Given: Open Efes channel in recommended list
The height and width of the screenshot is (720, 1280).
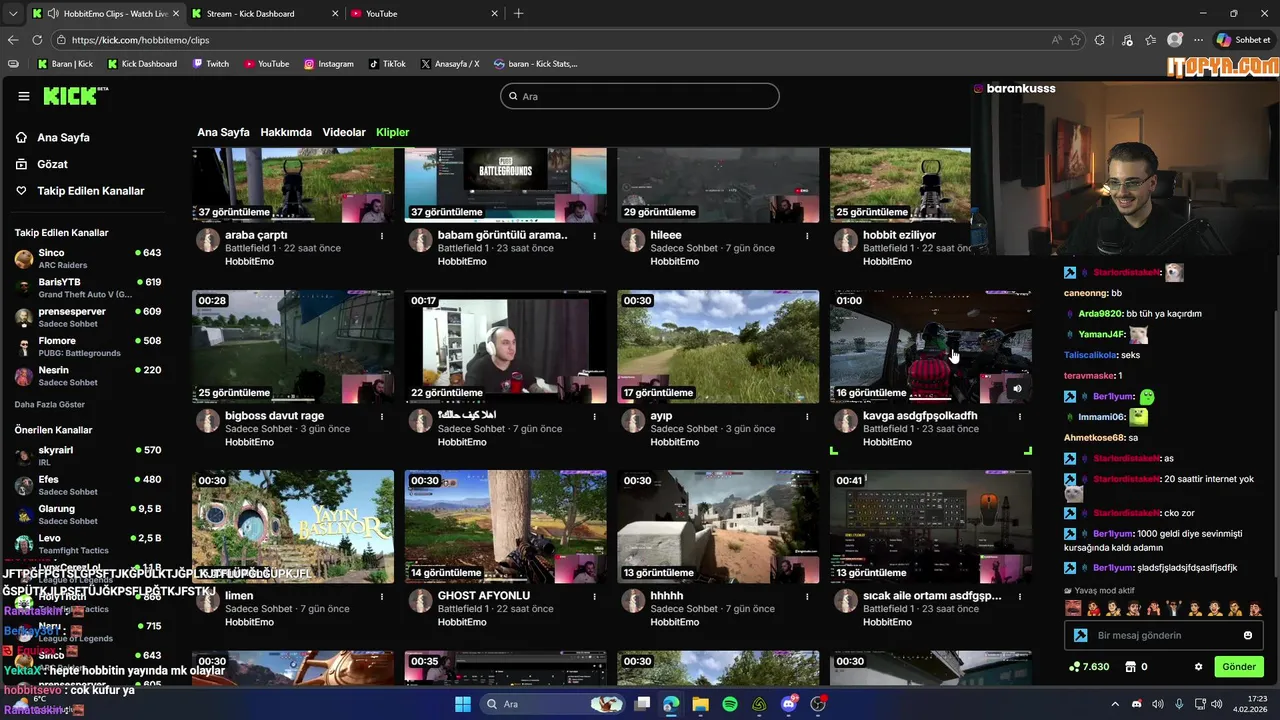Looking at the screenshot, I should (x=88, y=485).
